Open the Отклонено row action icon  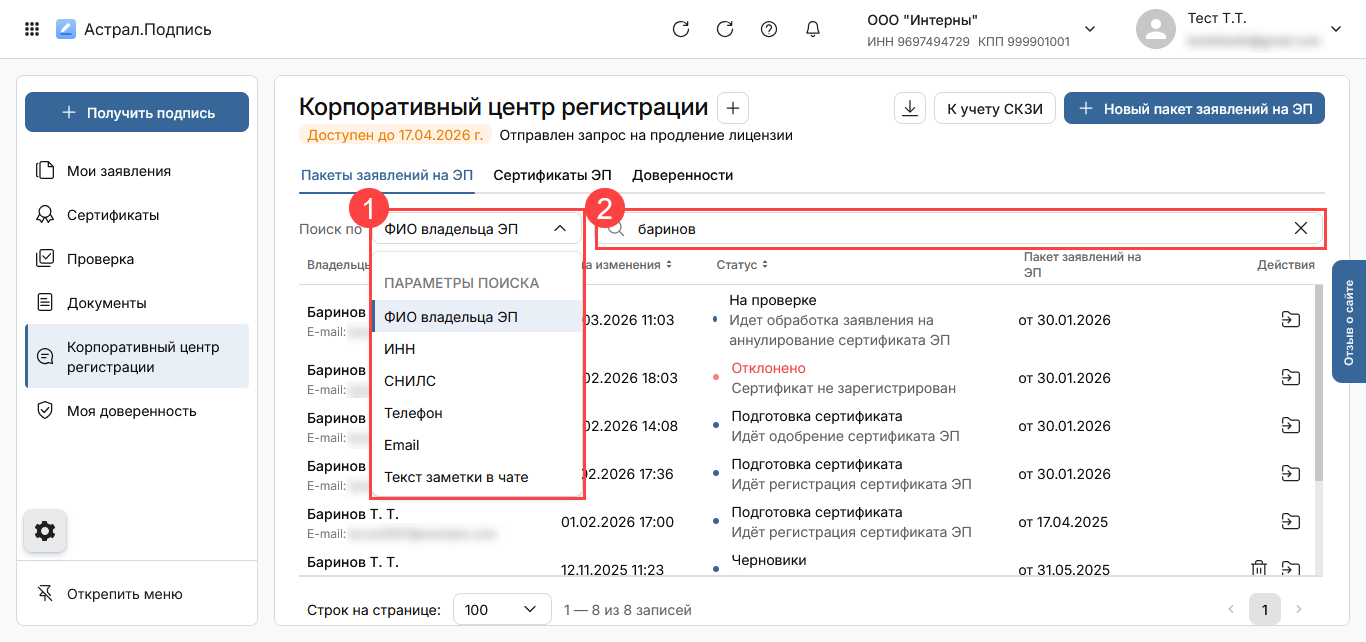(x=1291, y=377)
